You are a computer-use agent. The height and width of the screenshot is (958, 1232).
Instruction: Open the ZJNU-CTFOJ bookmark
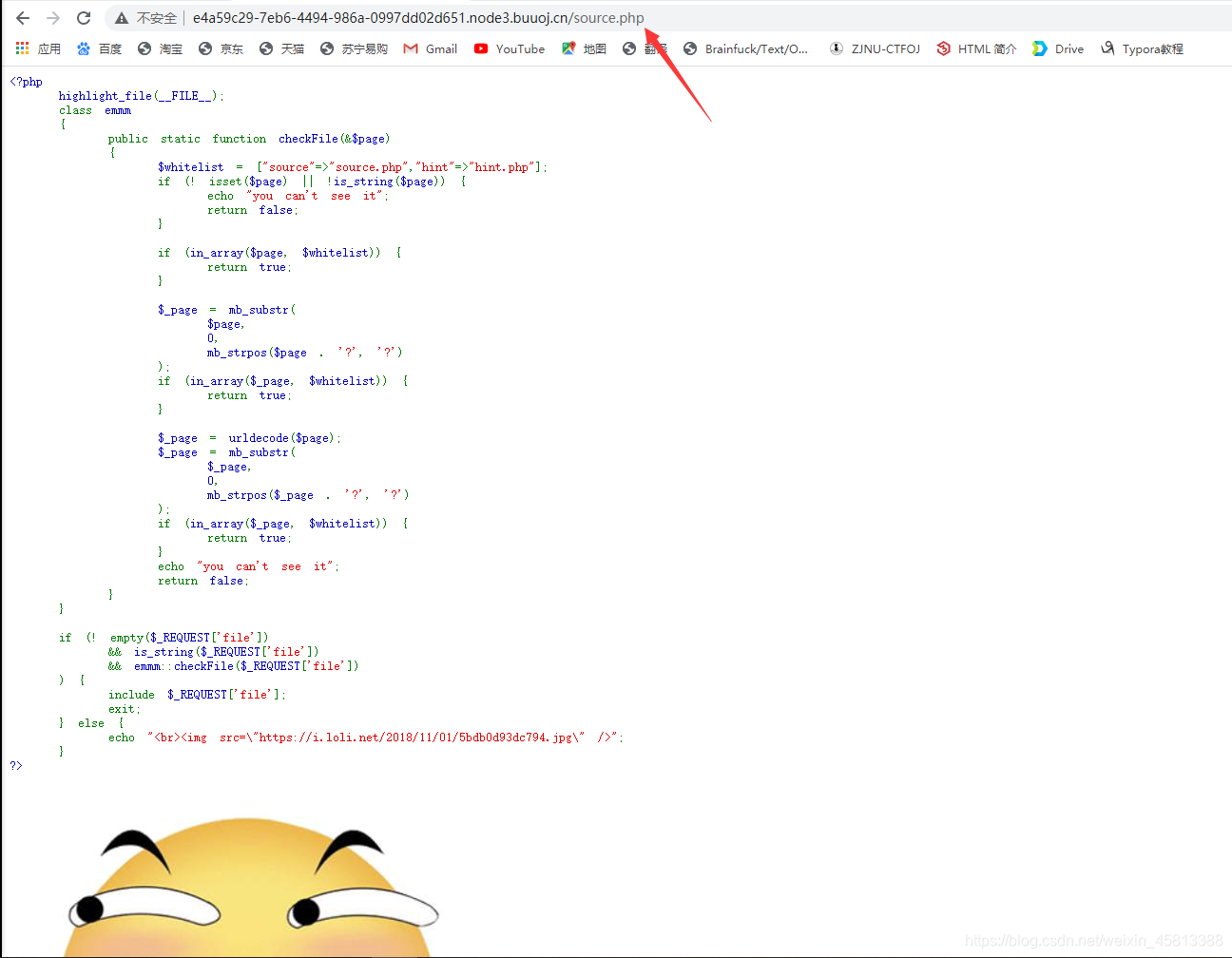coord(875,48)
